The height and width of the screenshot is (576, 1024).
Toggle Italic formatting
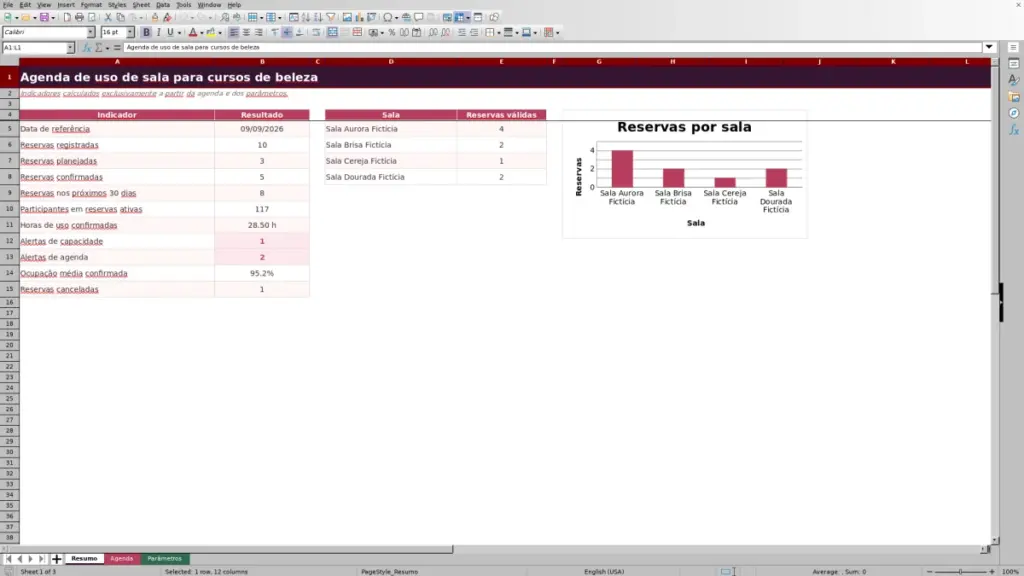pyautogui.click(x=158, y=33)
